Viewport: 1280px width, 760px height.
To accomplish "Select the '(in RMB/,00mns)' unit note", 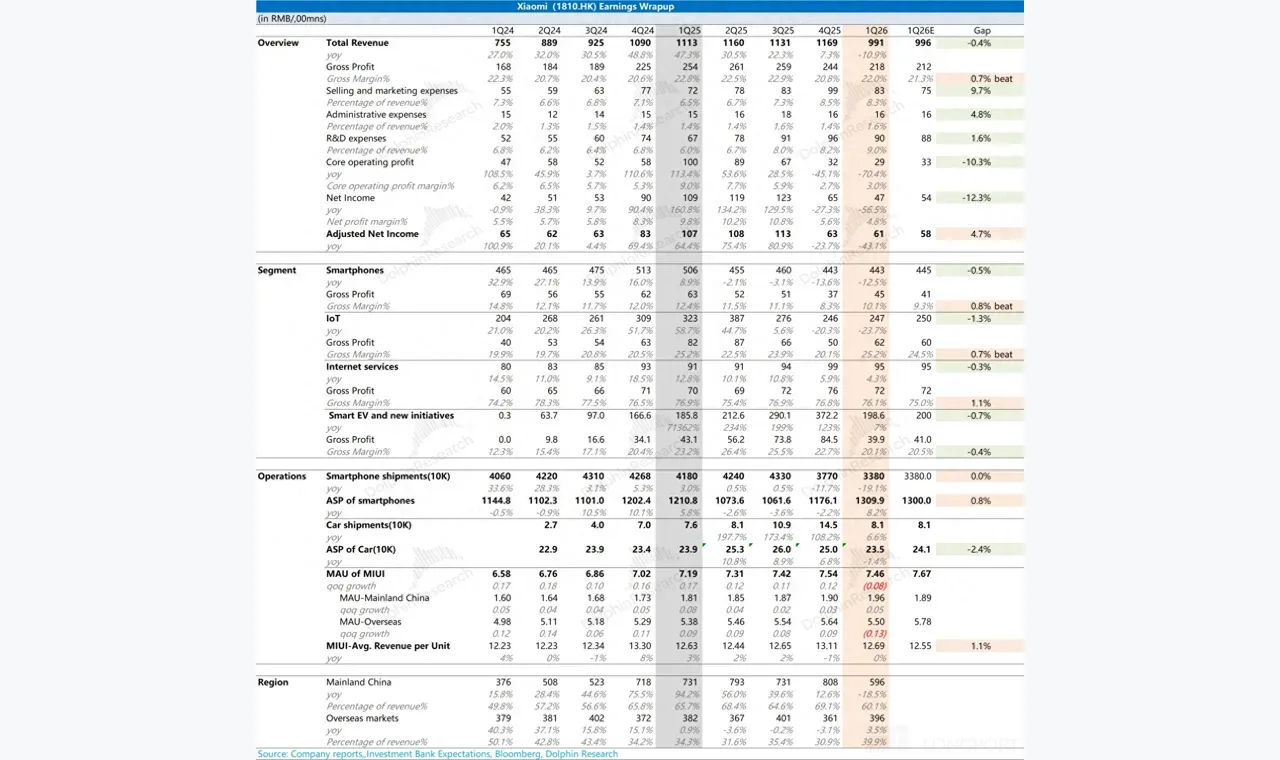I will point(292,19).
